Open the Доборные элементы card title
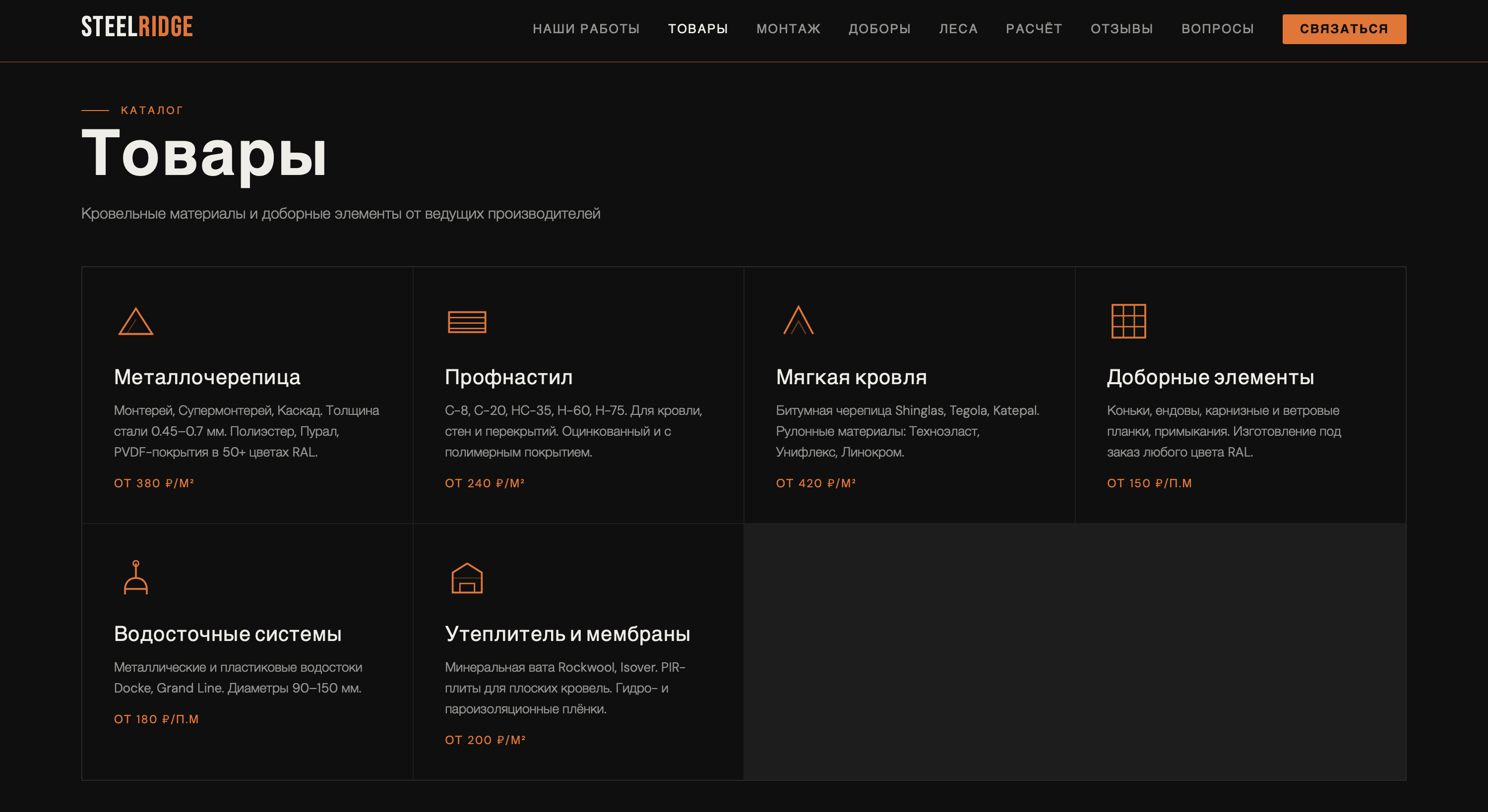The height and width of the screenshot is (812, 1488). click(x=1210, y=377)
